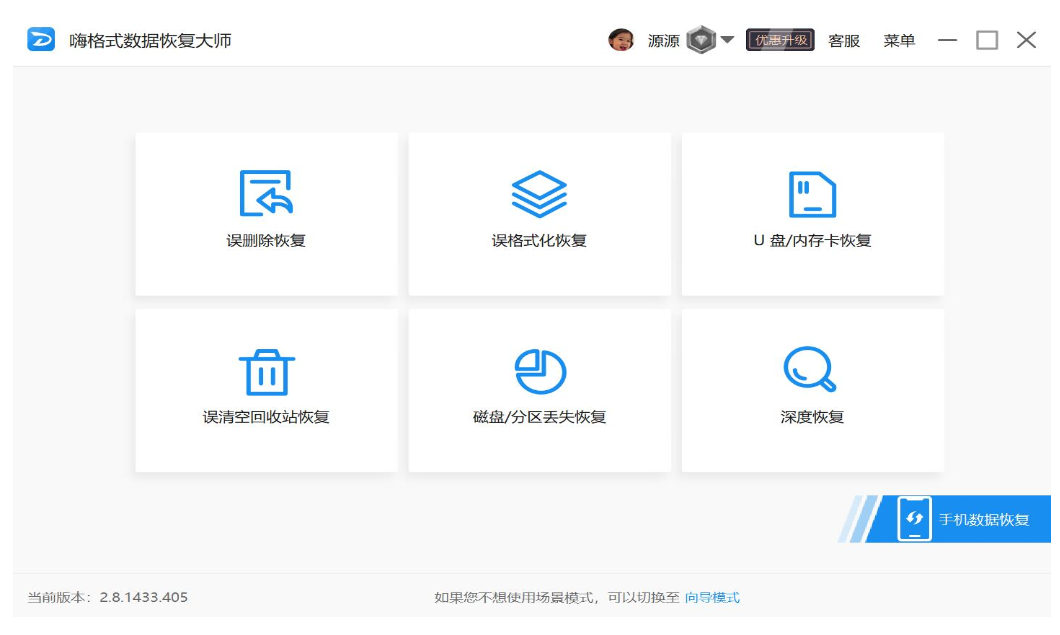Choose the disk partition pie chart icon
This screenshot has height=635, width=1060.
[539, 372]
